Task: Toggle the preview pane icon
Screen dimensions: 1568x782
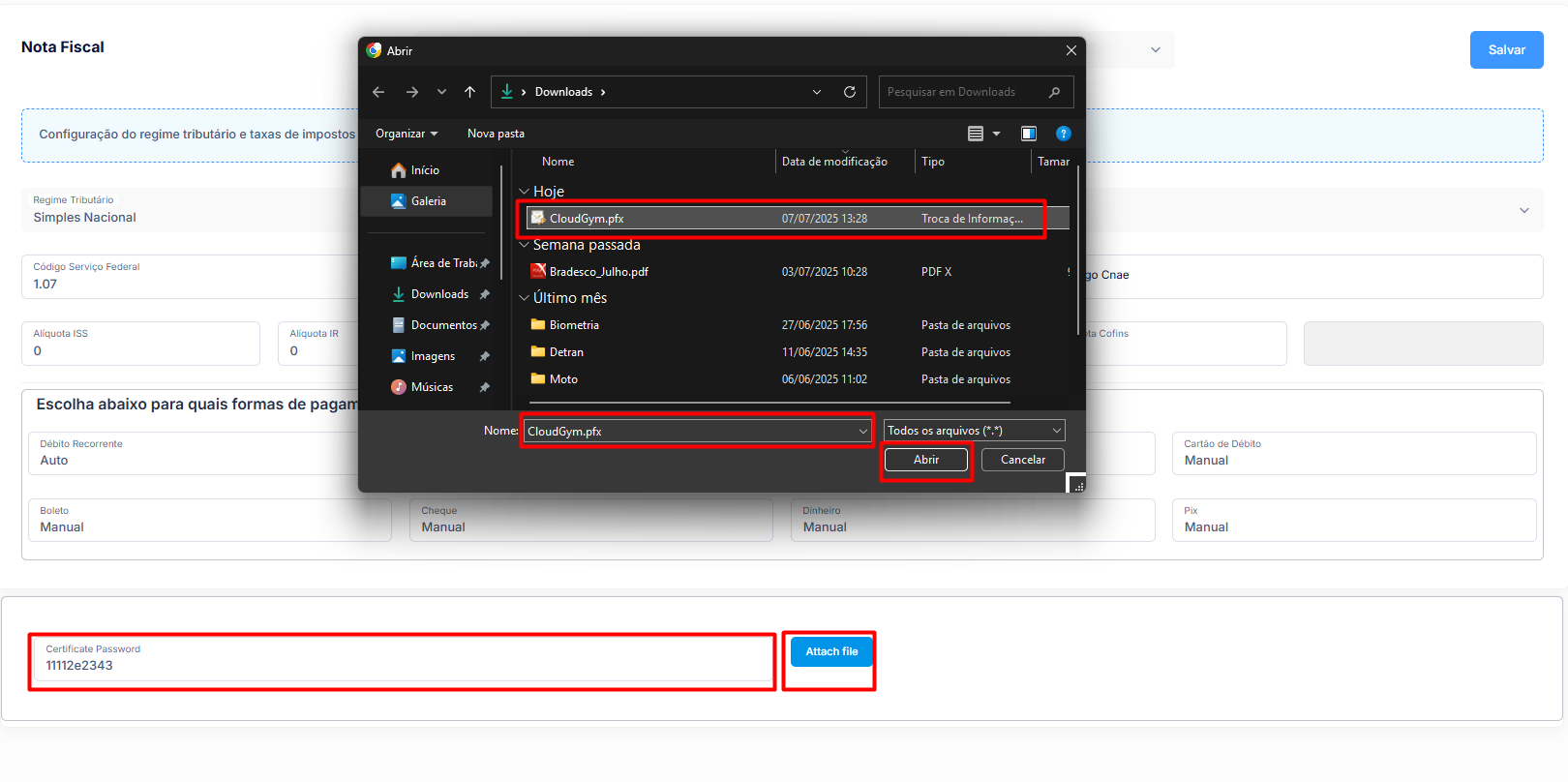Action: pyautogui.click(x=1029, y=134)
